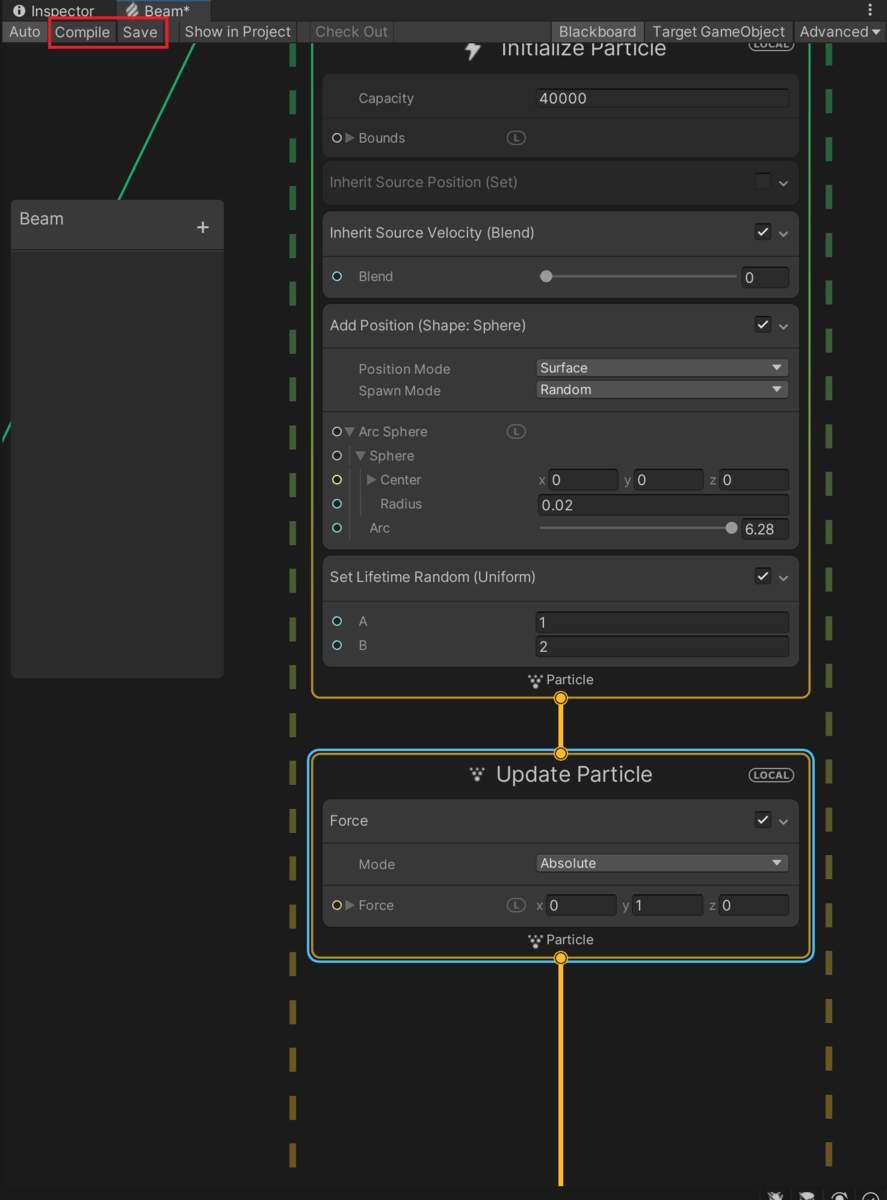Click the Initialize Particle lightning icon

pos(474,50)
